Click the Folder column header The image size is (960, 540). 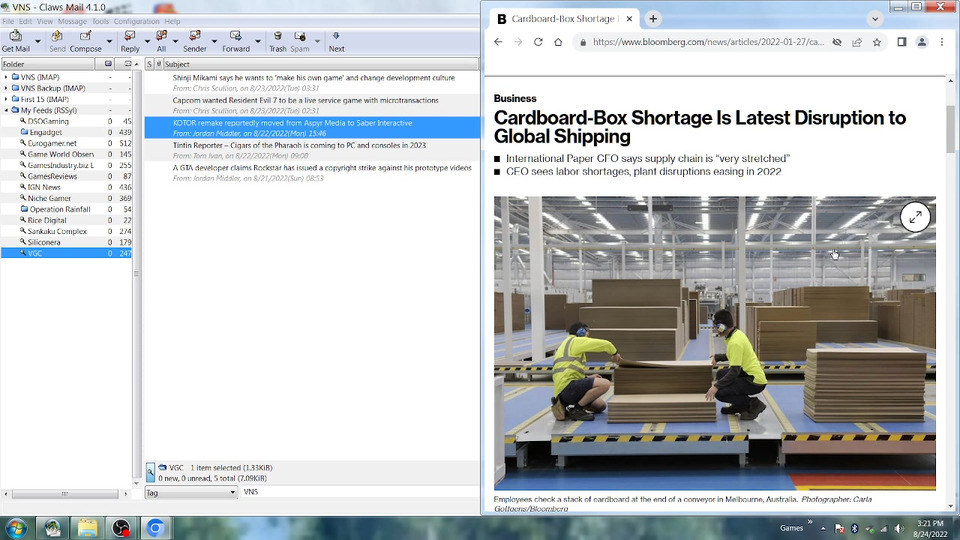[x=48, y=64]
